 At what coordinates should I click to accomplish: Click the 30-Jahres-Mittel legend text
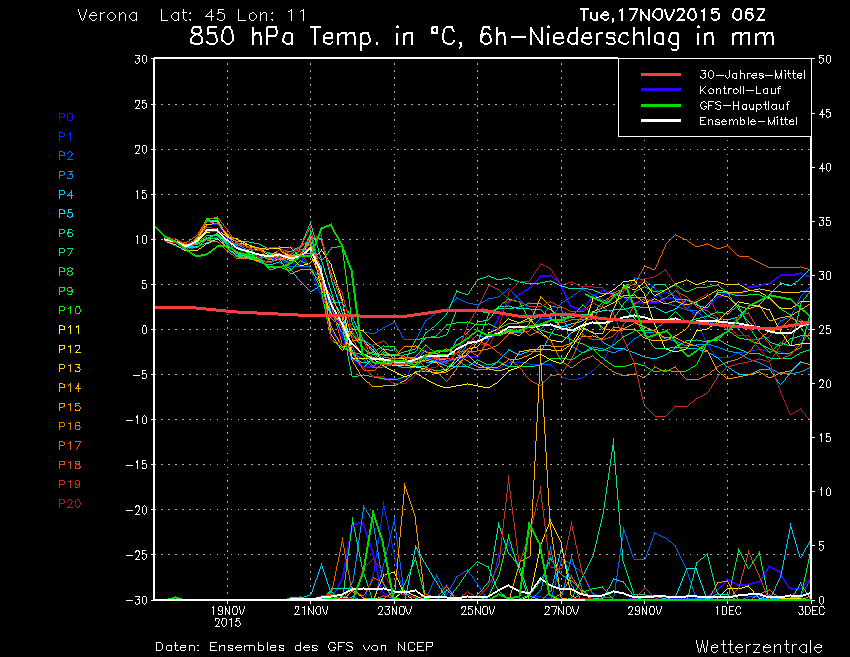click(x=752, y=75)
